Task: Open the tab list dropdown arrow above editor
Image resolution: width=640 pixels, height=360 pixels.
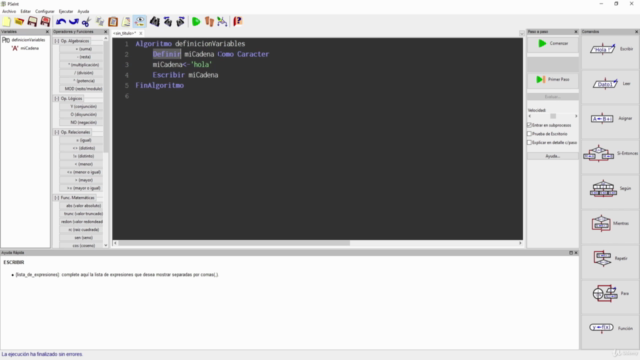Action: 522,33
